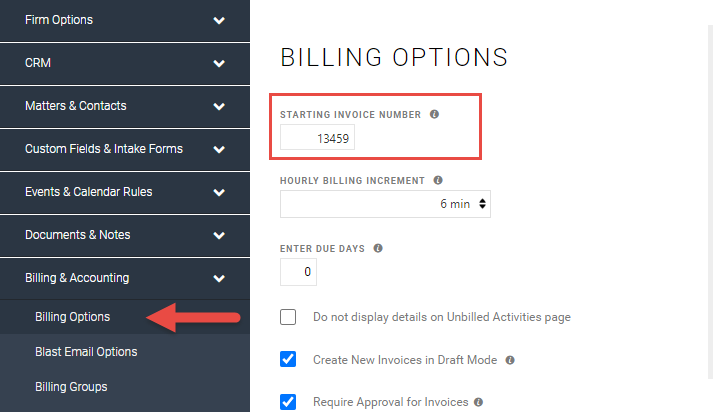Screen dimensions: 713x412
Task: Go to Blast Email Options
Action: 86,352
